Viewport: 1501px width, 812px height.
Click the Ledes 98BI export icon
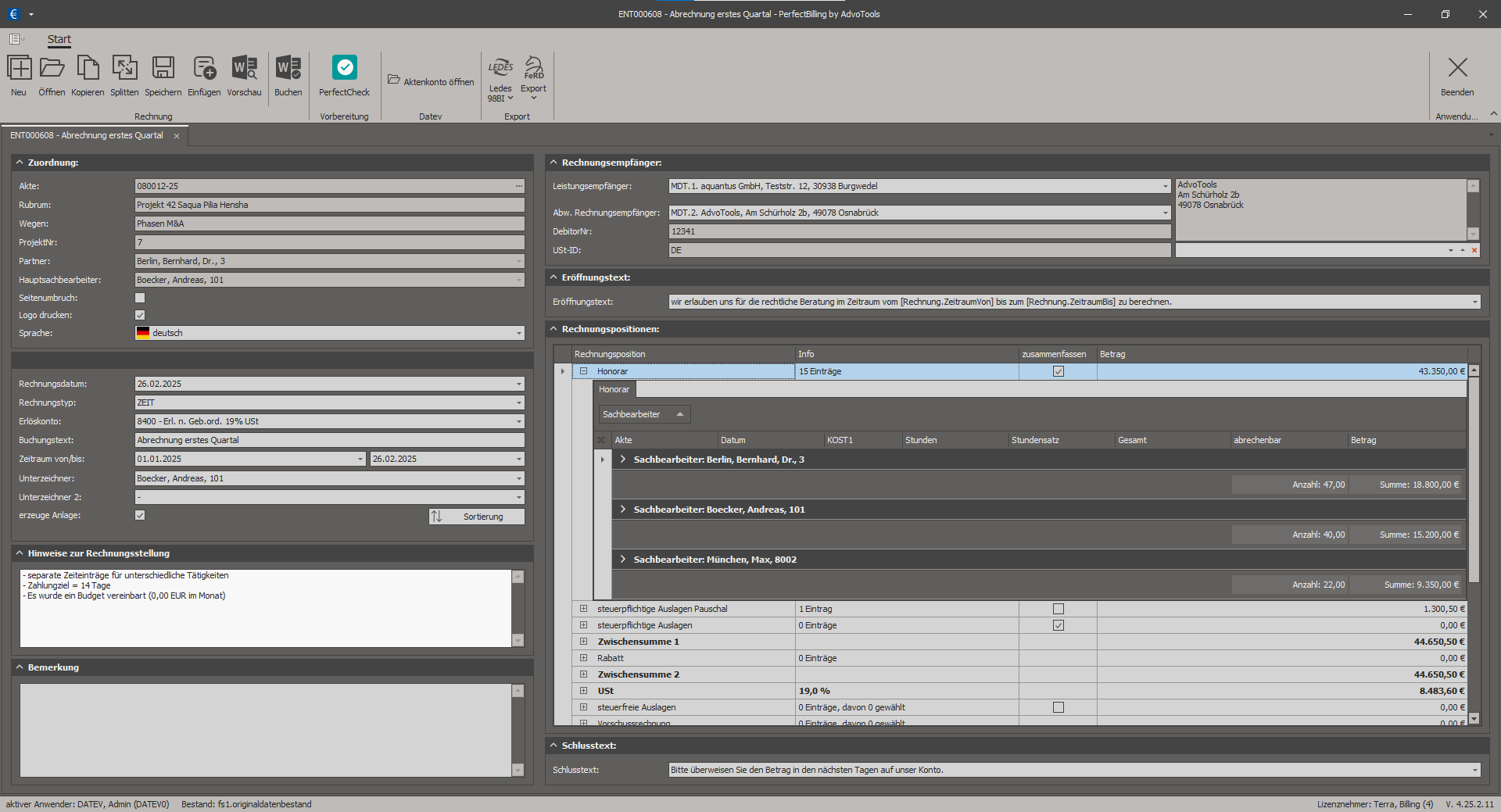pos(500,69)
